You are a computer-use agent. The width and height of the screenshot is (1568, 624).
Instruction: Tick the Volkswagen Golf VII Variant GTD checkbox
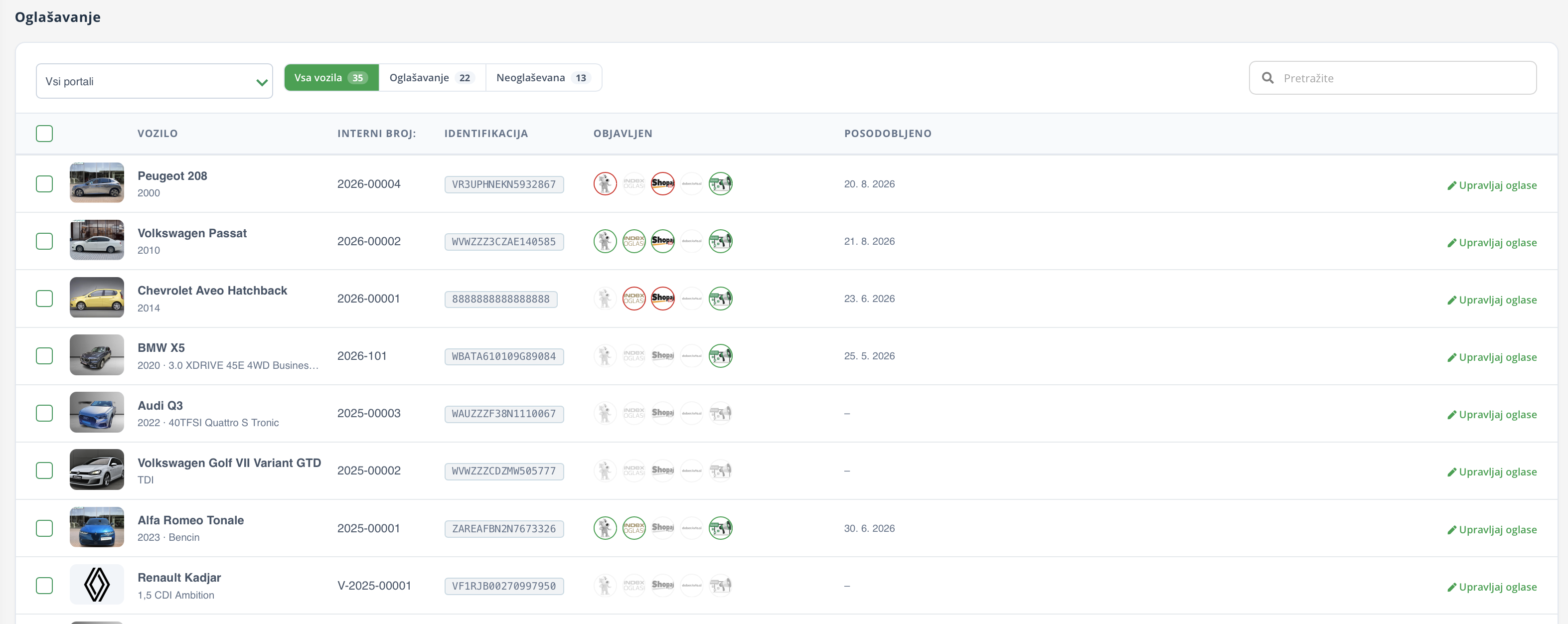44,470
